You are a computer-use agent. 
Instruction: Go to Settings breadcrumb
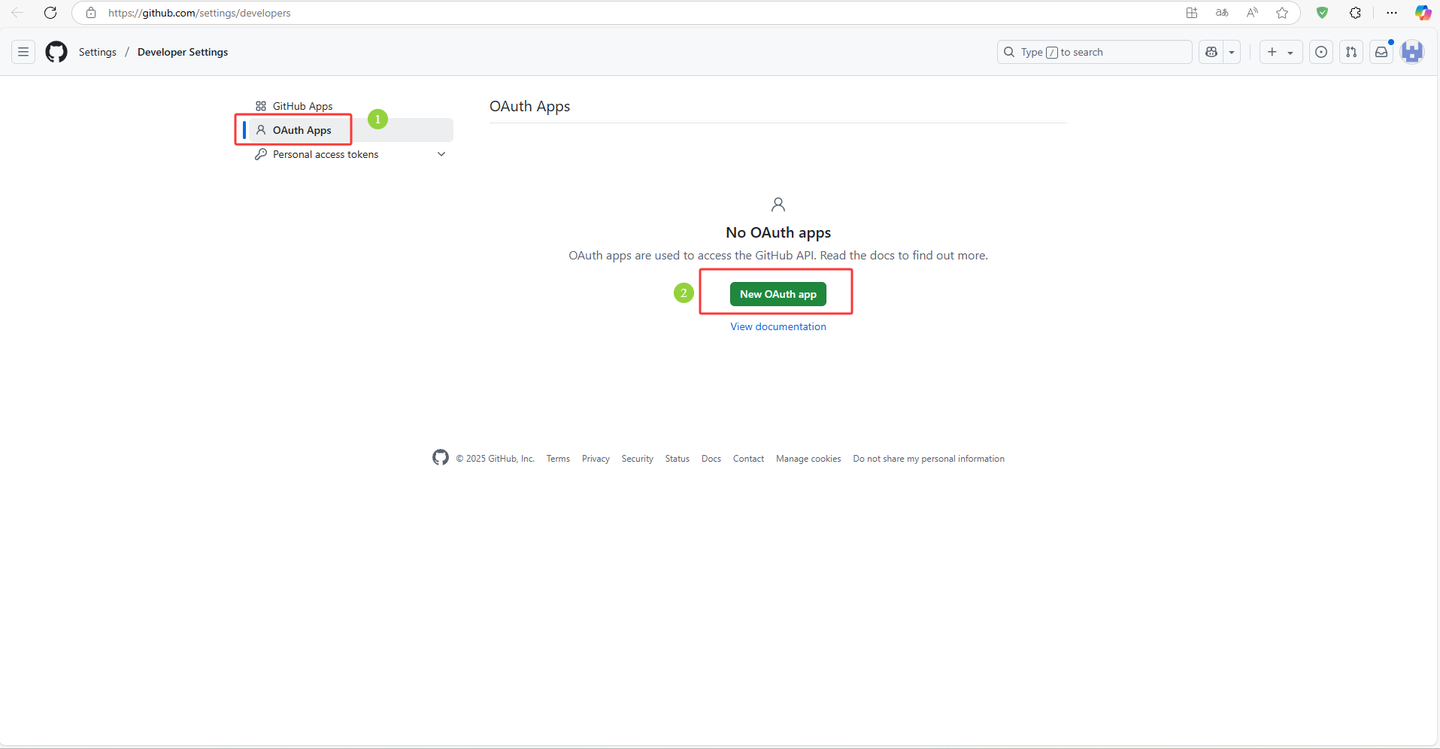pos(97,52)
